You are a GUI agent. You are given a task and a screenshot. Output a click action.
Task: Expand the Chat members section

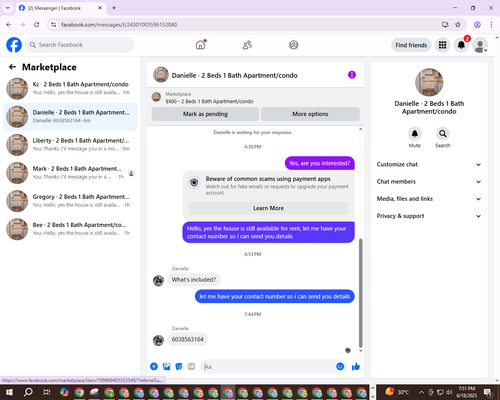coord(429,182)
